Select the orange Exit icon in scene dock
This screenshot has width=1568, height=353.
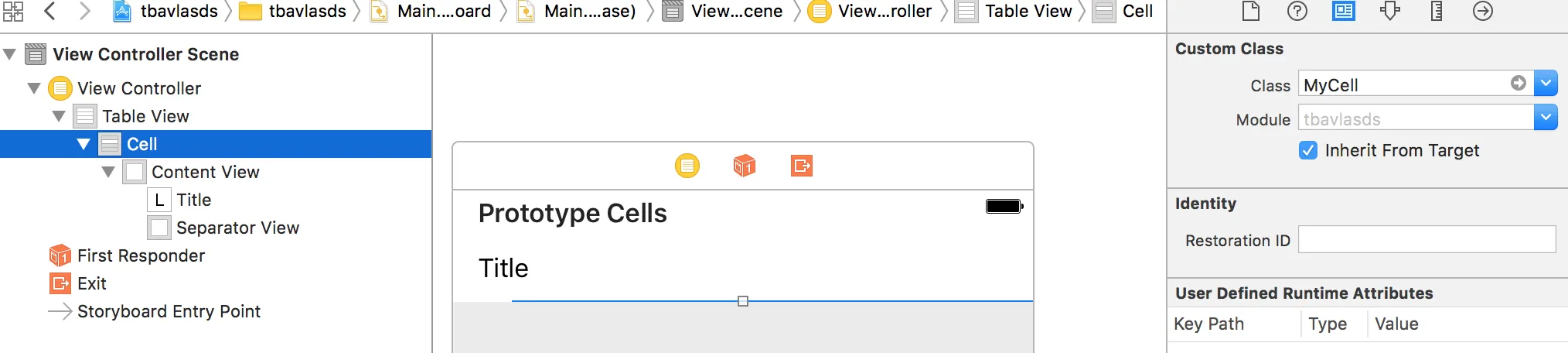pyautogui.click(x=802, y=166)
